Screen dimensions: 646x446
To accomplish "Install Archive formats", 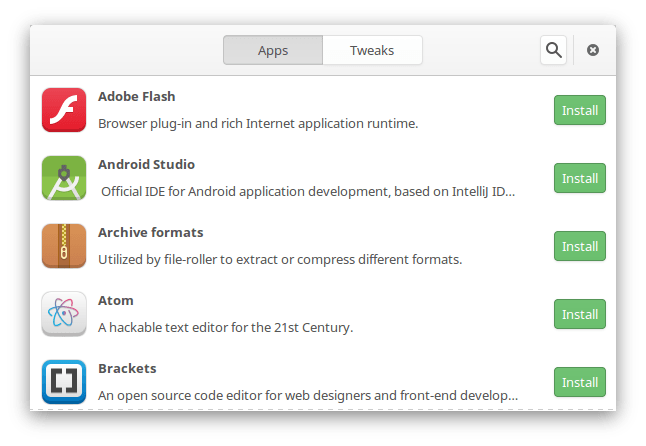I will pyautogui.click(x=580, y=246).
